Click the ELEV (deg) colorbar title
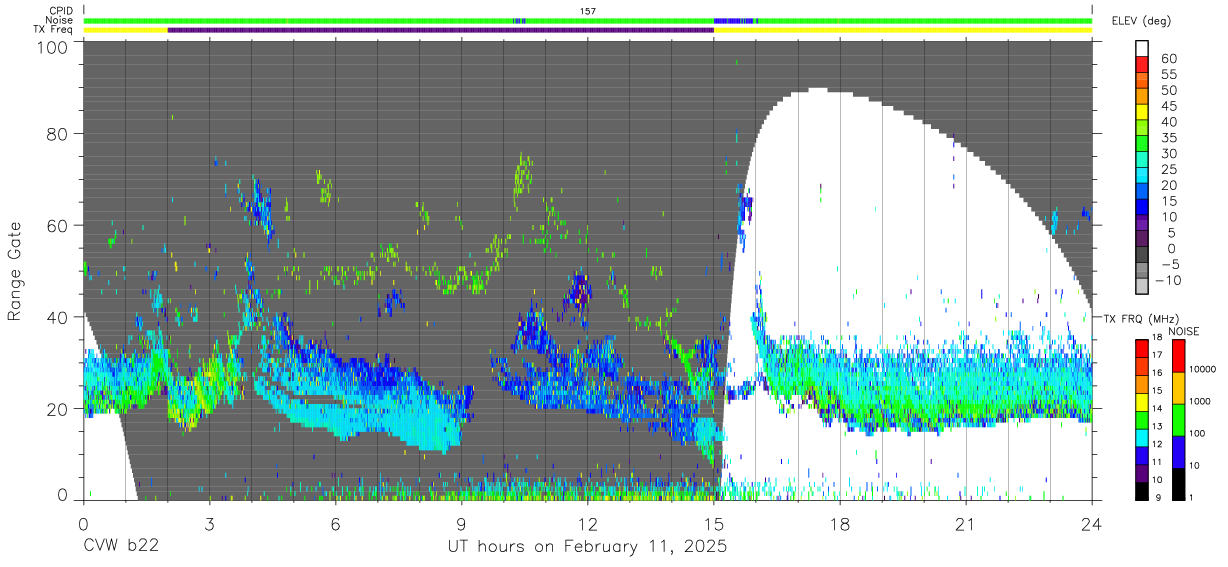This screenshot has height=567, width=1228. click(x=1141, y=21)
